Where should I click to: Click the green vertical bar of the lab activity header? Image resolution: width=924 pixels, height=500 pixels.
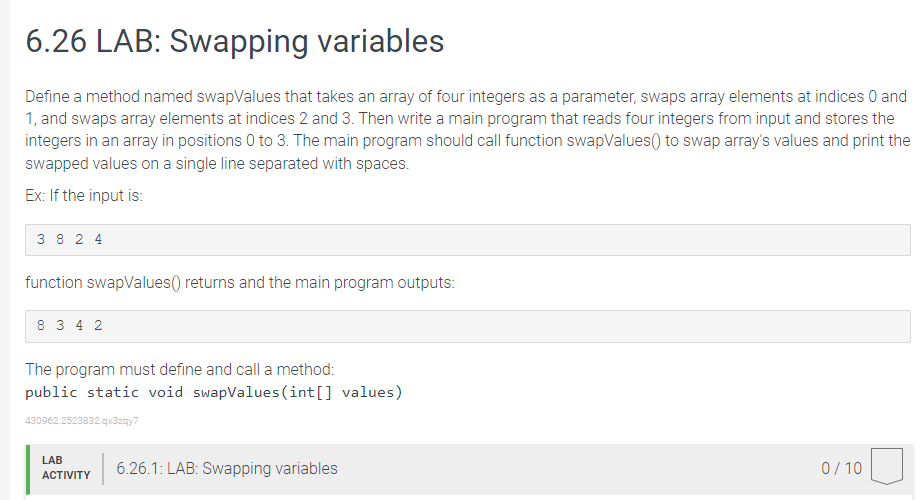28,469
